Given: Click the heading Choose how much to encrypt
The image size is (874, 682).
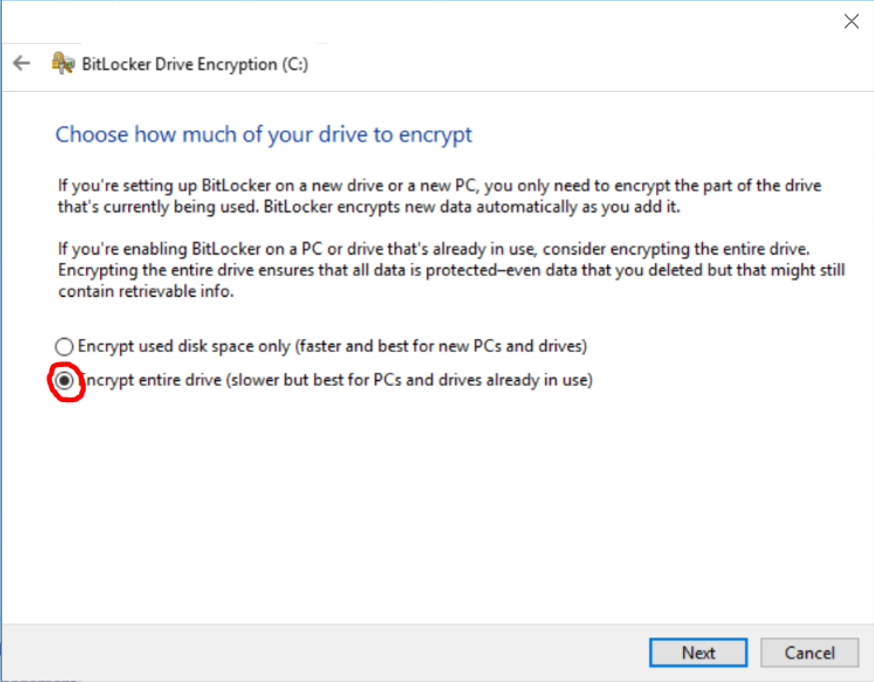Looking at the screenshot, I should pyautogui.click(x=263, y=134).
